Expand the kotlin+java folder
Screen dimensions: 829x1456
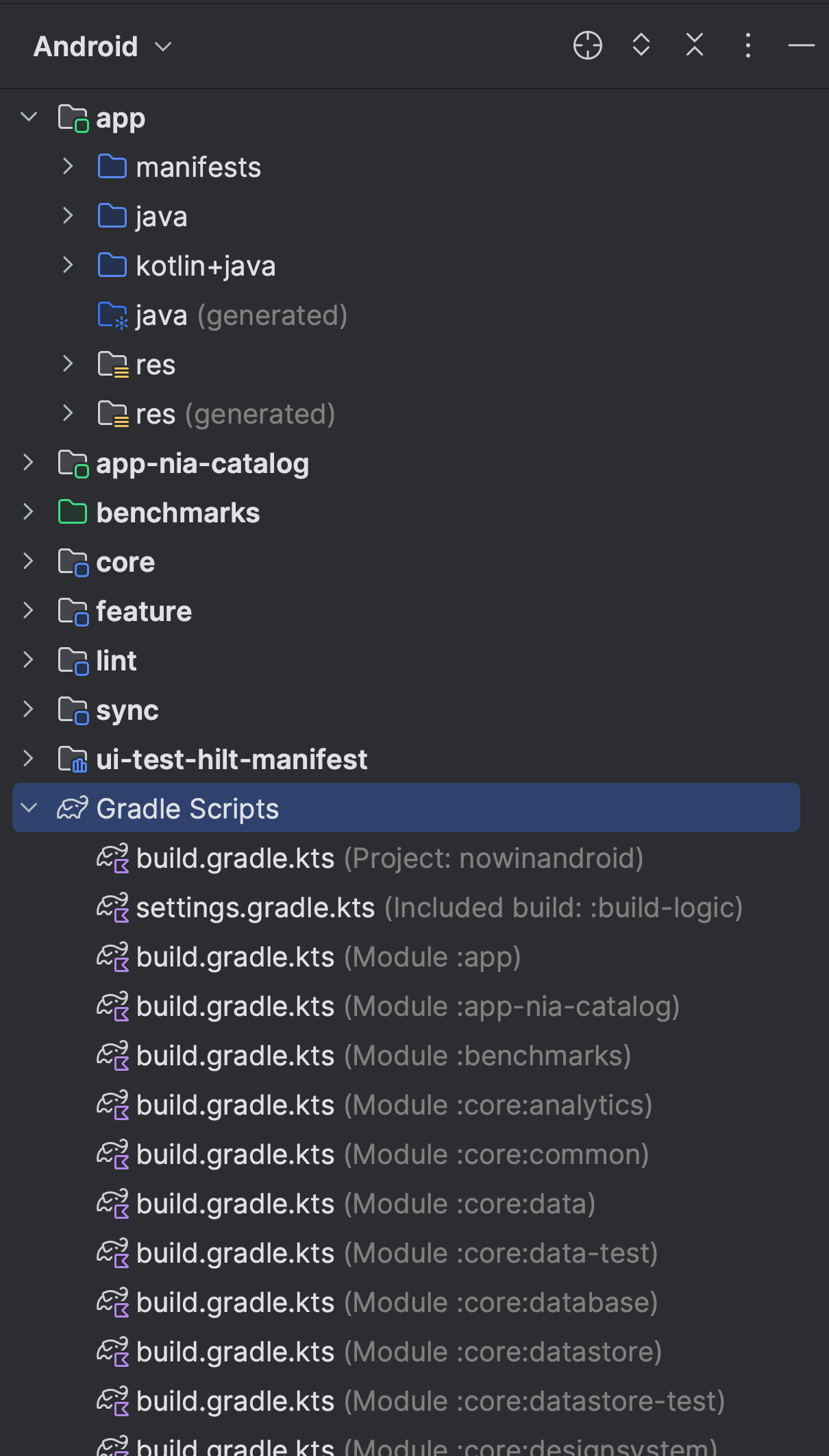[x=68, y=265]
